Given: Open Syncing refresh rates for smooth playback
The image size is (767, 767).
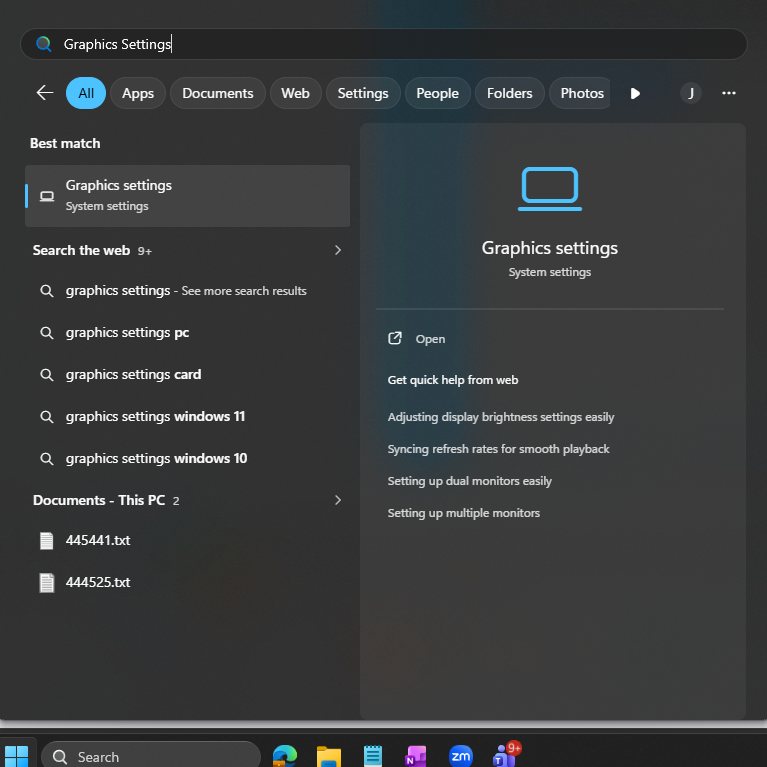Looking at the screenshot, I should click(498, 449).
